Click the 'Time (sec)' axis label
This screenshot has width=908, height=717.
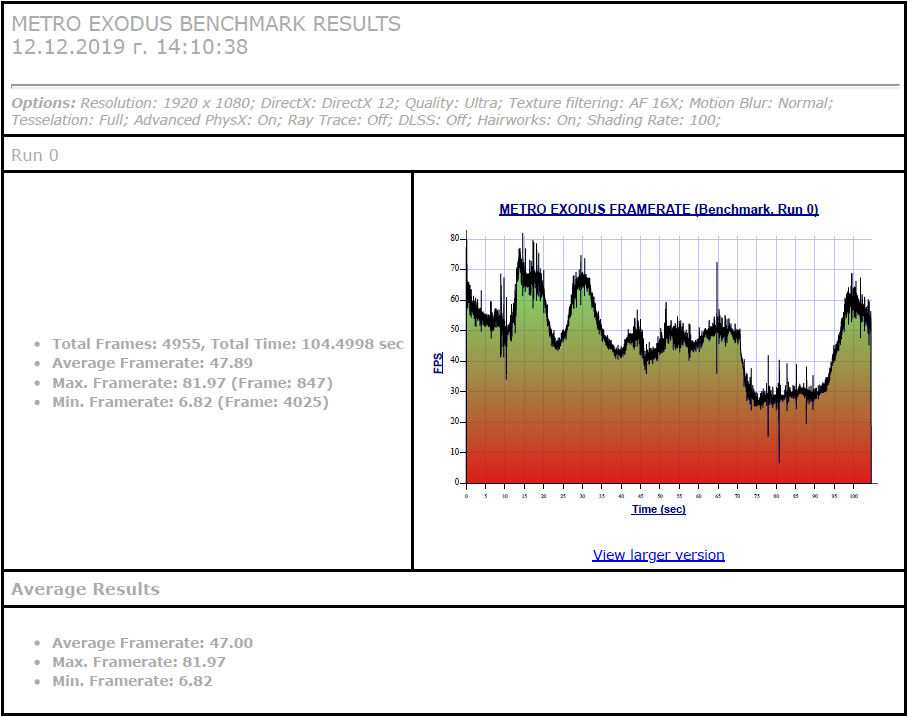pos(658,509)
